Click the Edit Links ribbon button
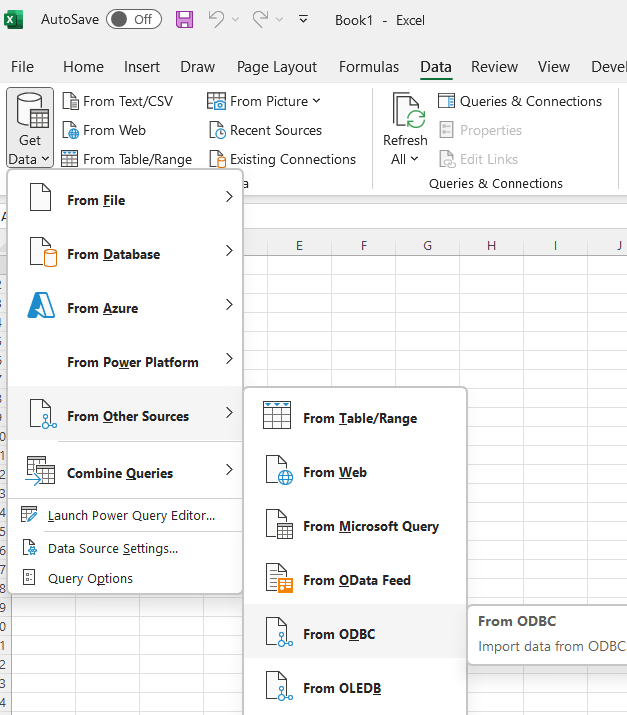This screenshot has width=627, height=715. tap(478, 159)
